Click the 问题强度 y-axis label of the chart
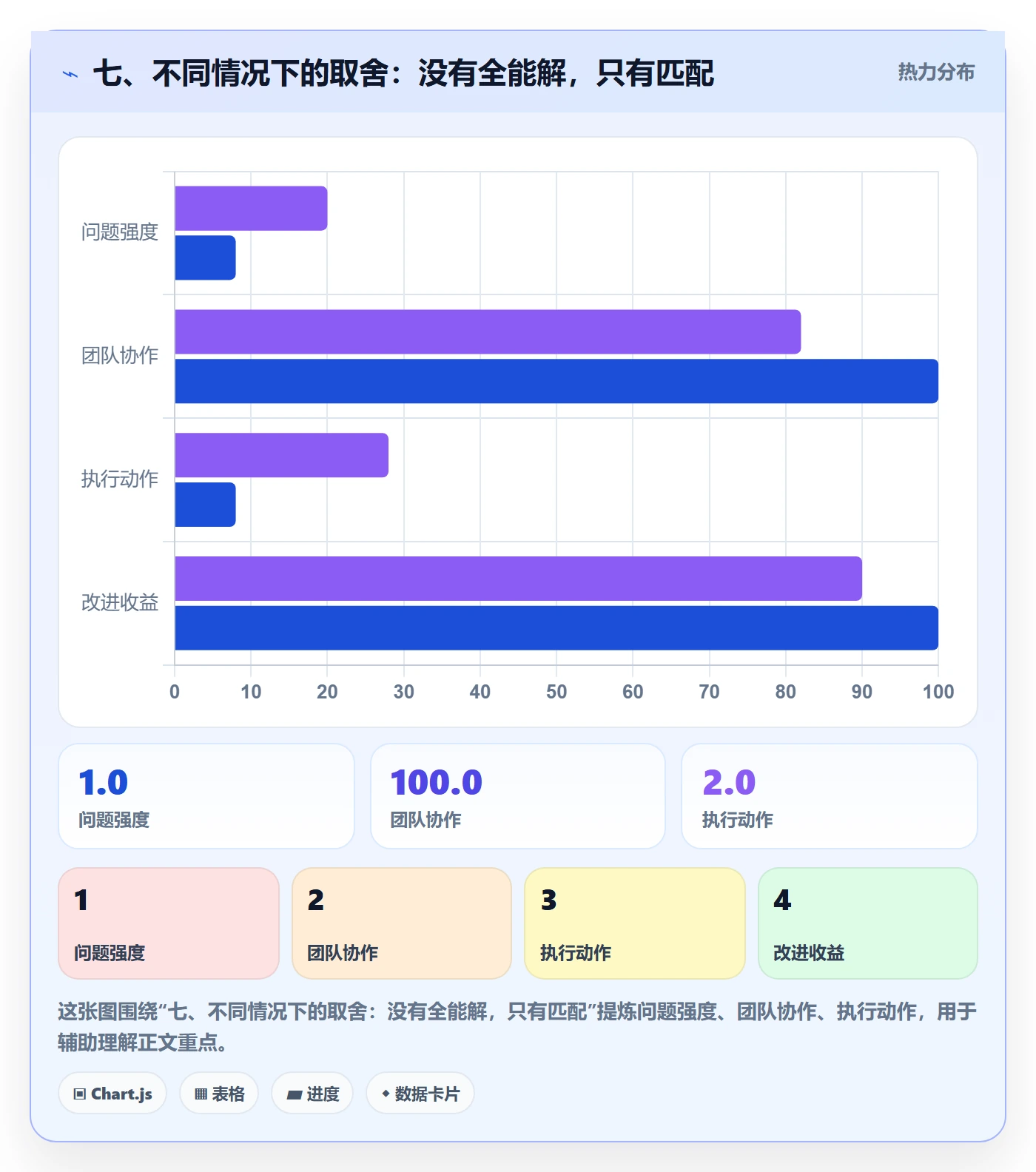Screen dimensions: 1036x1172 pos(120,232)
